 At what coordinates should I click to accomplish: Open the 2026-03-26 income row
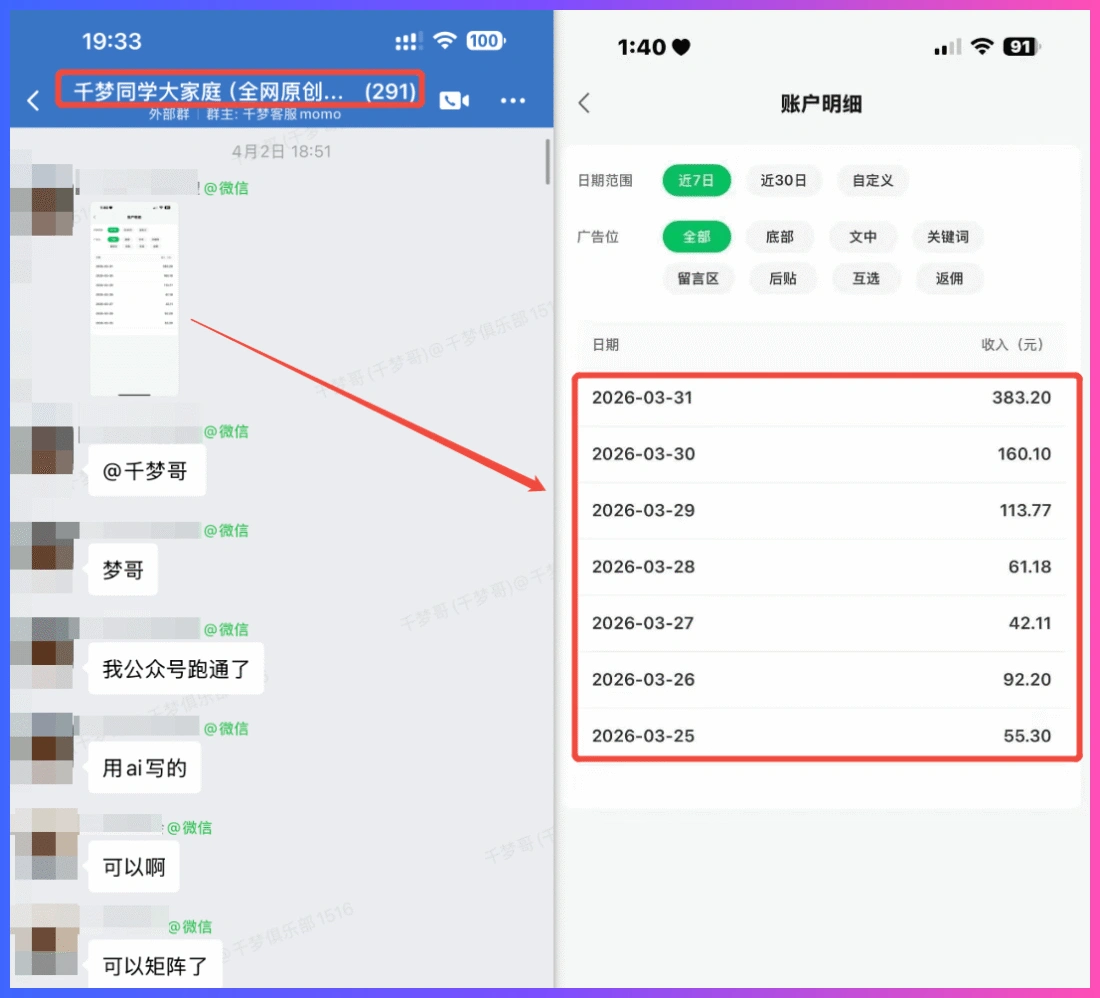821,679
